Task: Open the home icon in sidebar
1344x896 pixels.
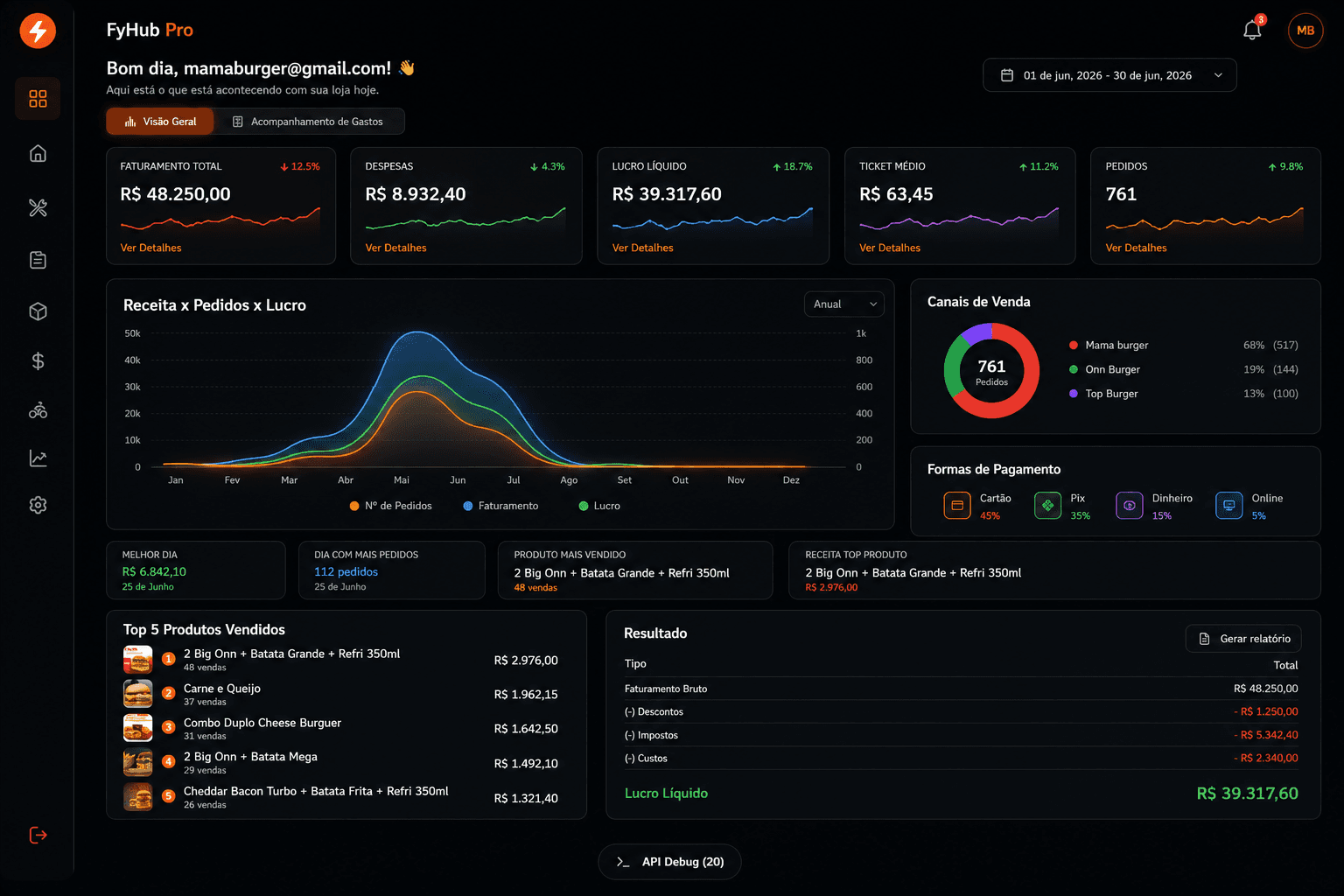Action: coord(38,153)
